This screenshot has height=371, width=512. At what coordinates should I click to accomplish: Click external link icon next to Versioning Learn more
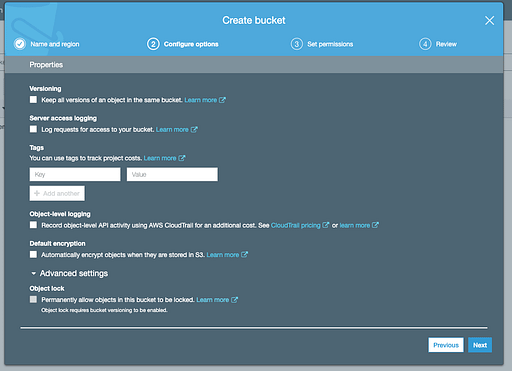point(222,100)
